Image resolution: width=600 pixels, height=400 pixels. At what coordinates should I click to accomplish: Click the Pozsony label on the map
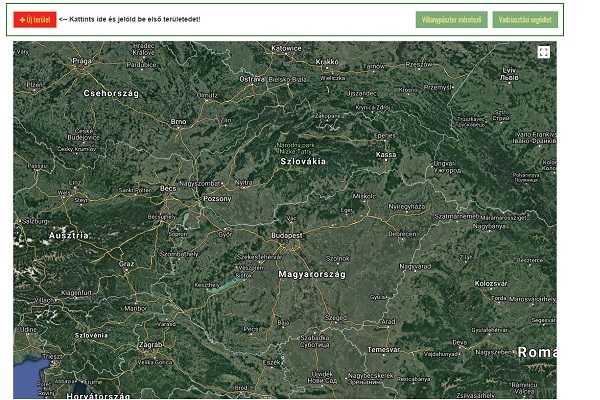[217, 199]
